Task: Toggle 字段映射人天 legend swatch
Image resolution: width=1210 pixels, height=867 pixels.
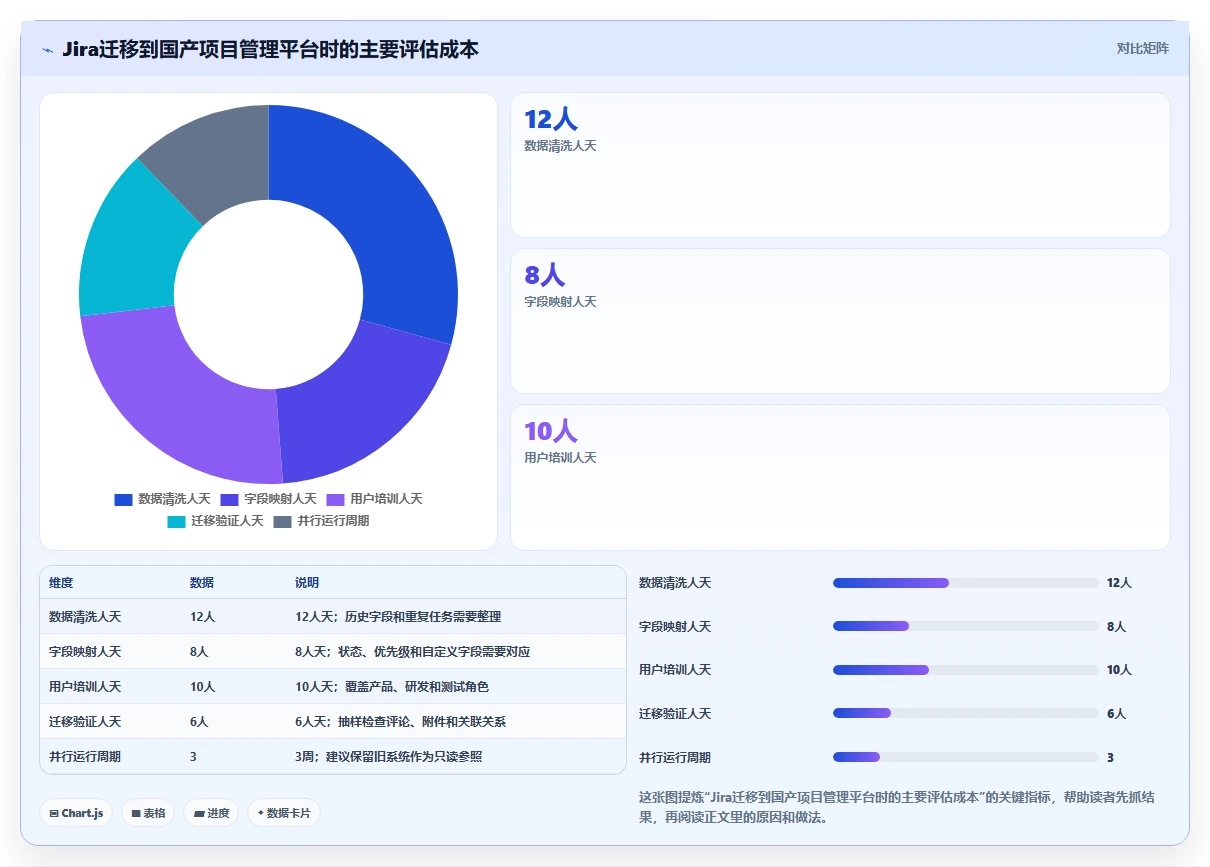Action: pyautogui.click(x=229, y=499)
